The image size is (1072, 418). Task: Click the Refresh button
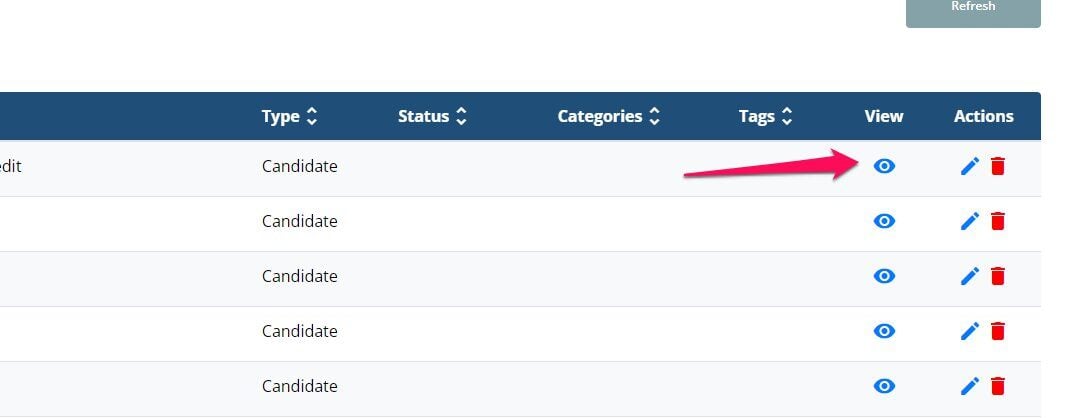tap(973, 10)
